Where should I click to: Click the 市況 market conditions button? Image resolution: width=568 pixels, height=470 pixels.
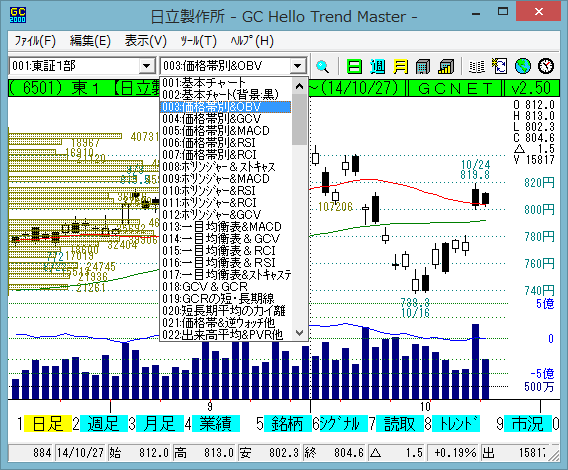coord(527,423)
